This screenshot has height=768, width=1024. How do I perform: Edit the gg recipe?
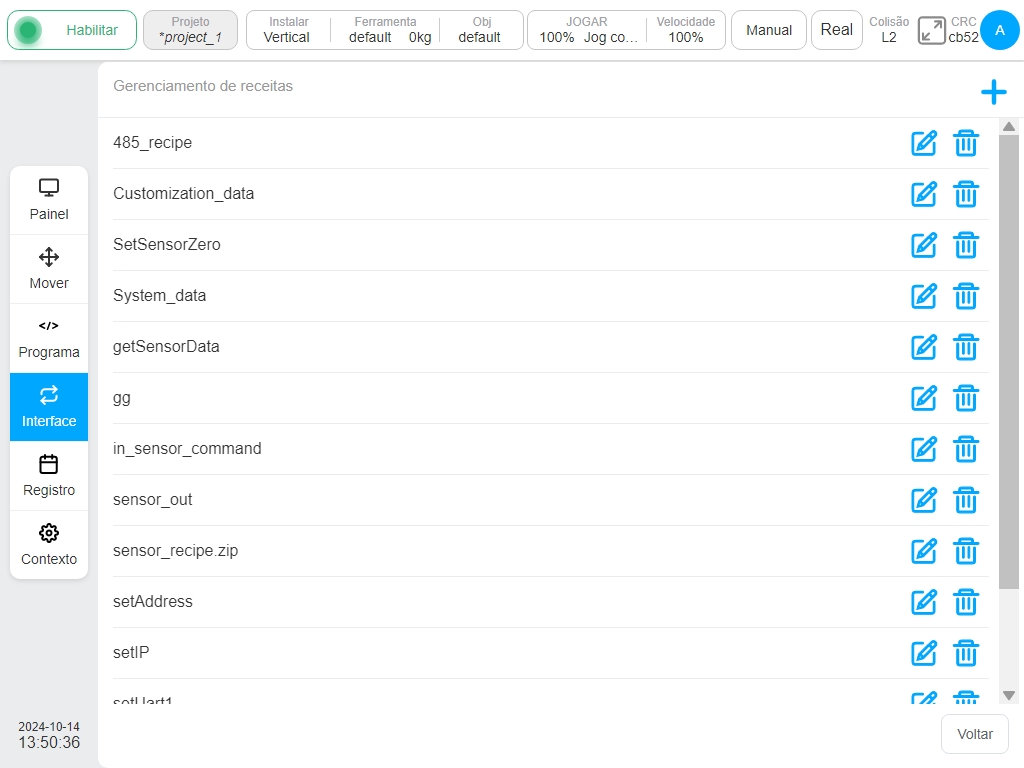coord(923,398)
